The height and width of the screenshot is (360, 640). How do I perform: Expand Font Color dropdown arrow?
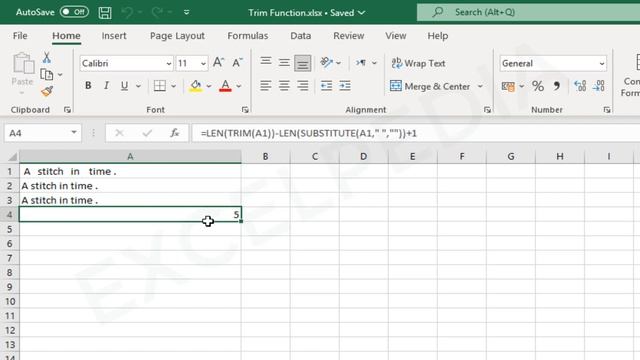[x=239, y=86]
